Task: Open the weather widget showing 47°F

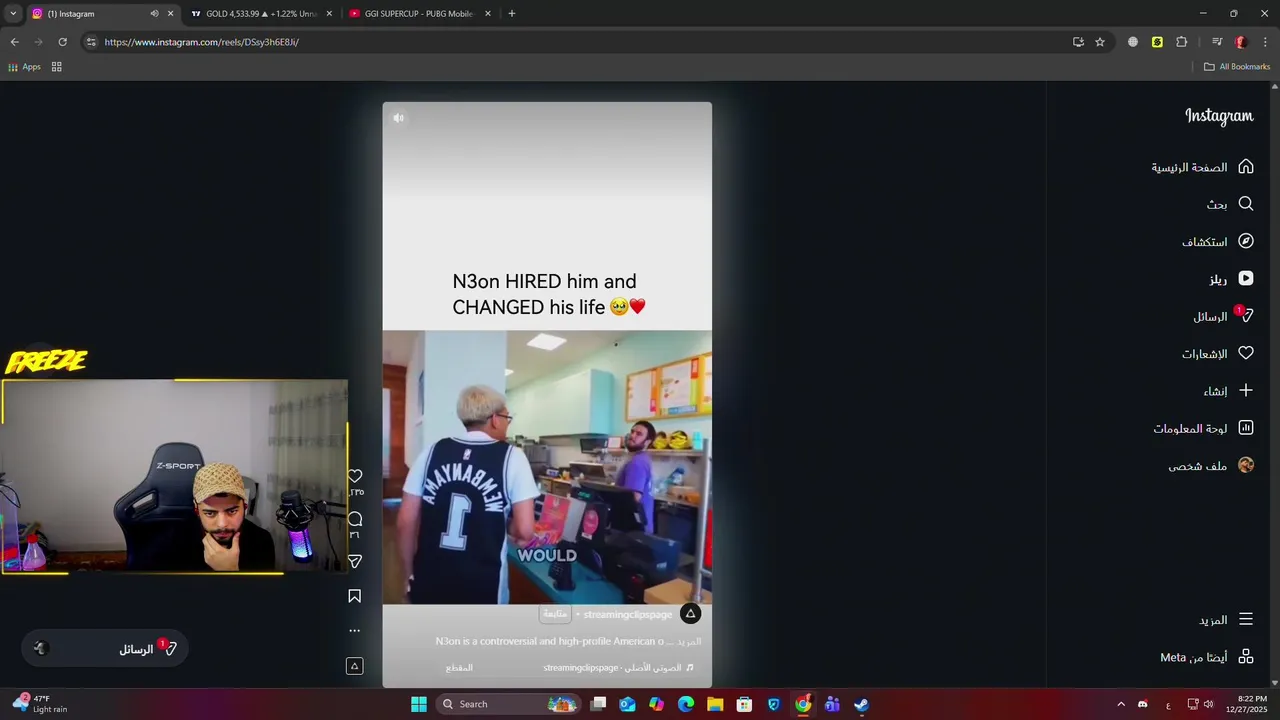Action: tap(40, 704)
